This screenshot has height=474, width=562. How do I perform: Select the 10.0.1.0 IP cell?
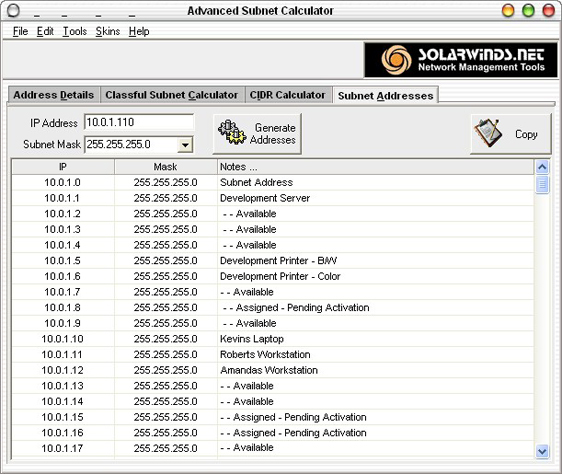pyautogui.click(x=63, y=183)
